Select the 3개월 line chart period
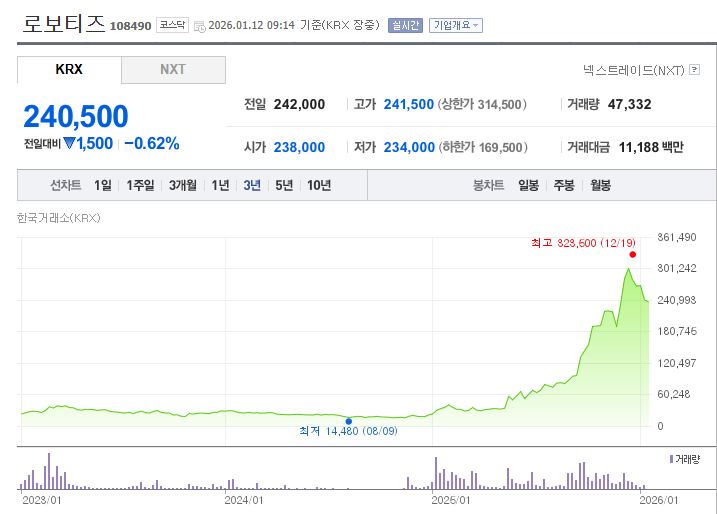717x514 pixels. tap(182, 185)
